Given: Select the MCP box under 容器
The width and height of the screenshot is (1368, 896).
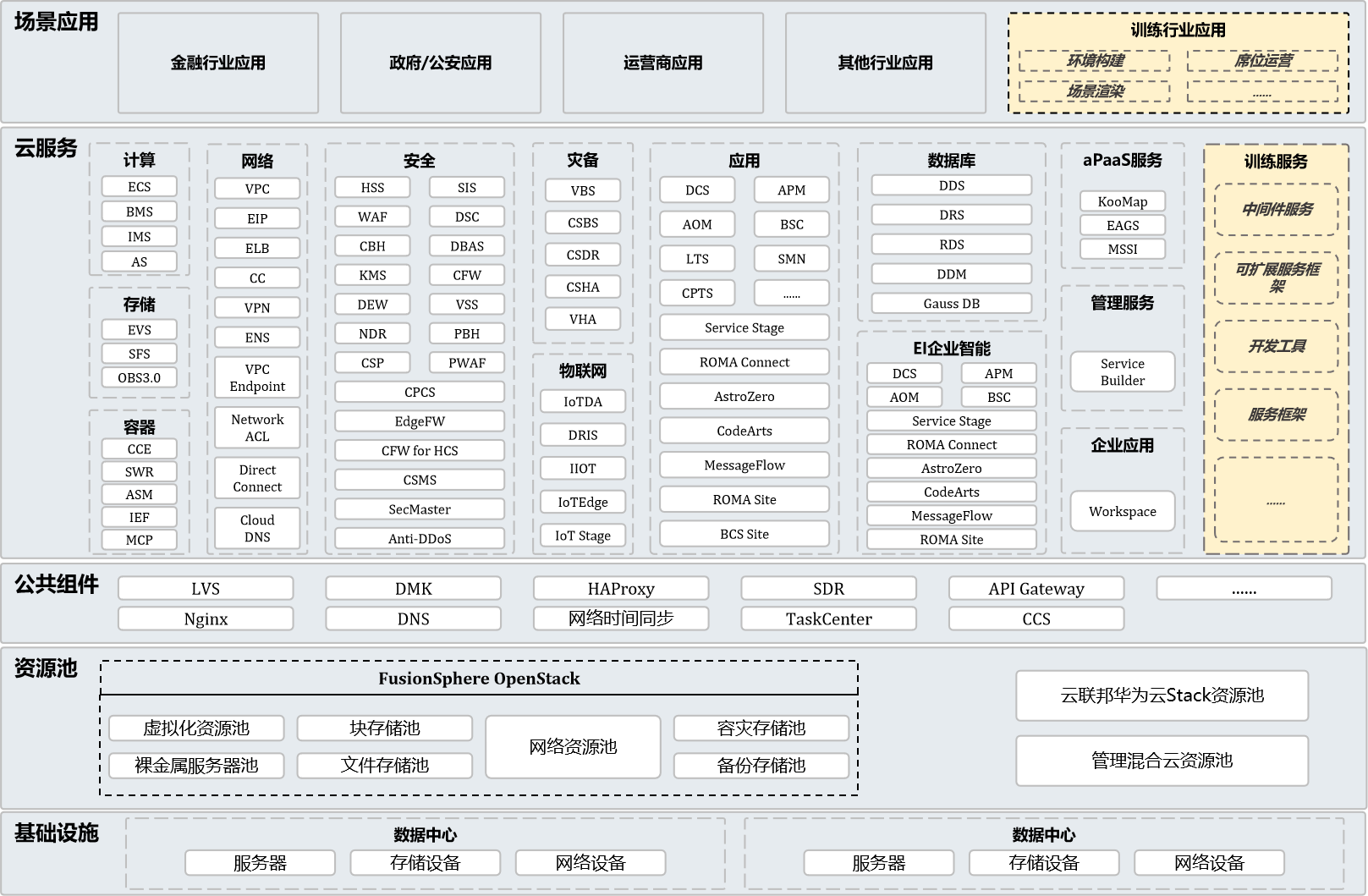Looking at the screenshot, I should coord(140,540).
